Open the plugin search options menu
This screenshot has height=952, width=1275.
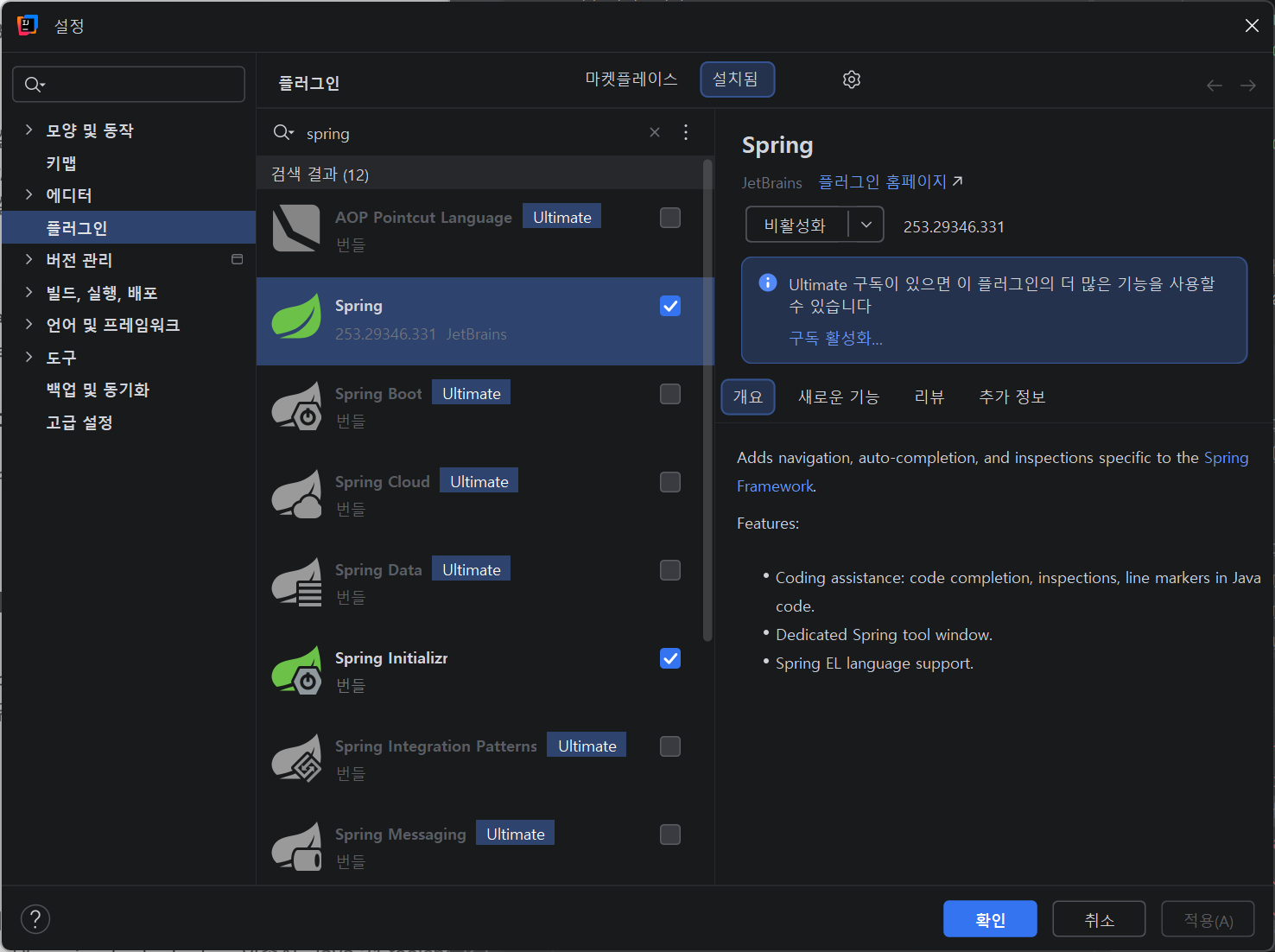(686, 132)
